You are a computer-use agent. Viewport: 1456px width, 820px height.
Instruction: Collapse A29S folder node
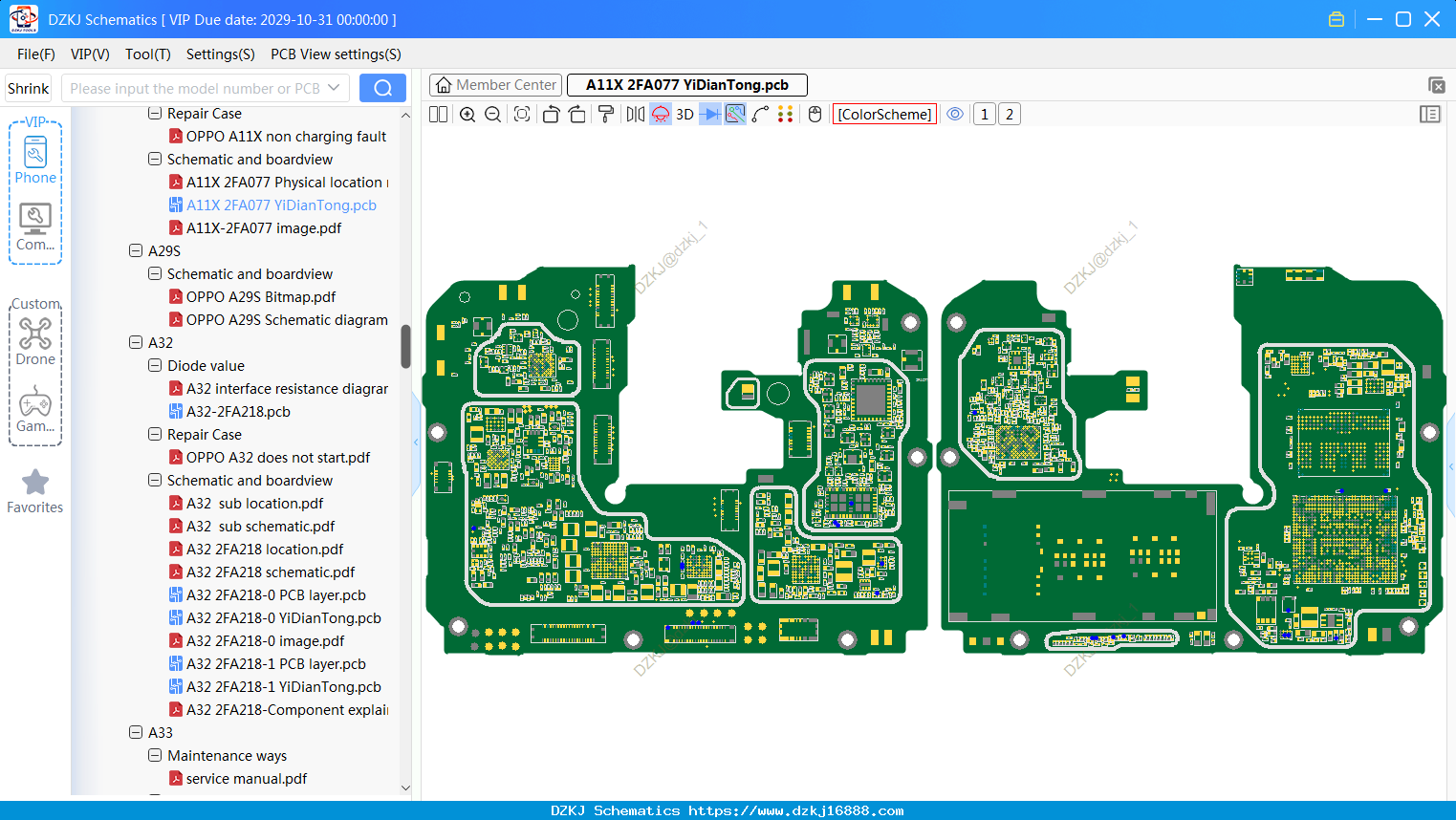point(136,251)
